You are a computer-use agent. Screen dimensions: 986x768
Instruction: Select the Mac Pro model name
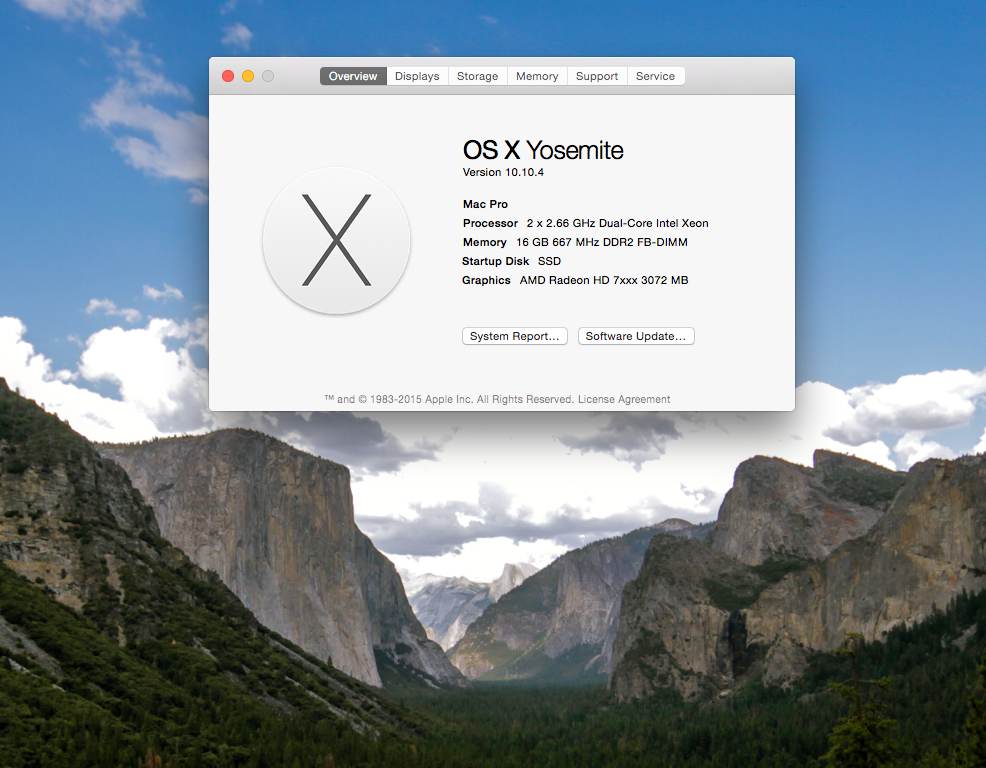click(485, 204)
